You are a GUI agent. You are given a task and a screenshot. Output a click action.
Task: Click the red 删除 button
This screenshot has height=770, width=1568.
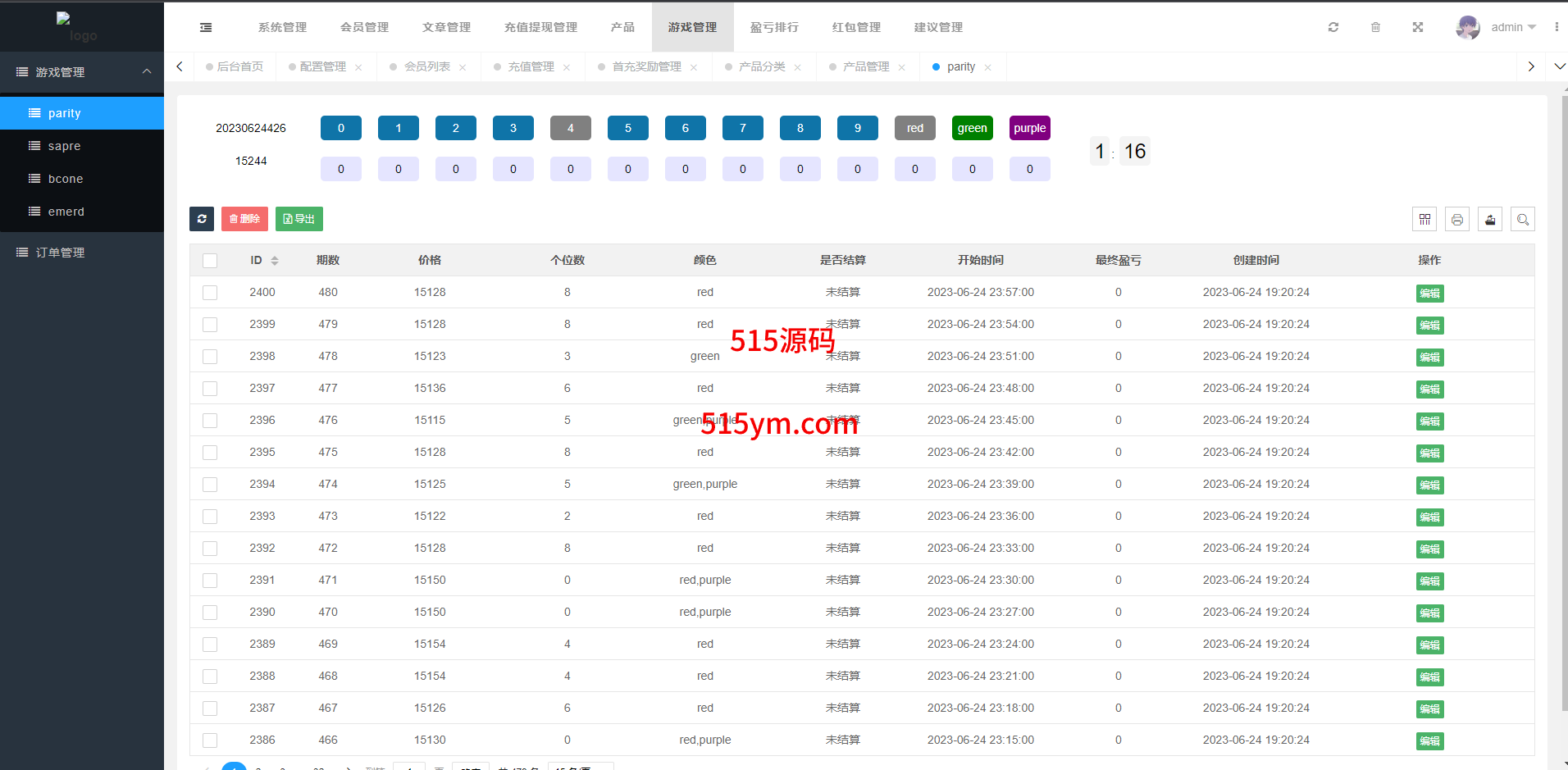244,219
